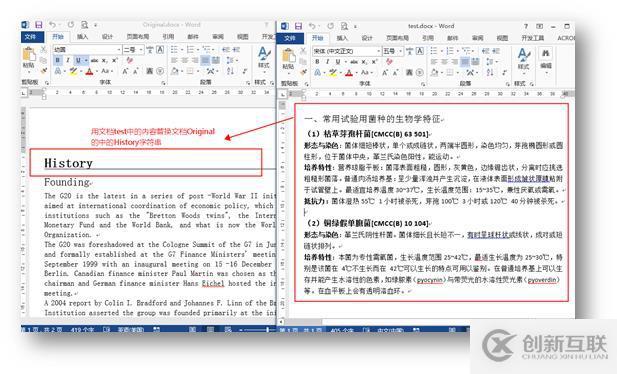Screen dimensions: 617x374
Task: Click vertical scrollbar of Original.docx left edge
Action: (24, 213)
